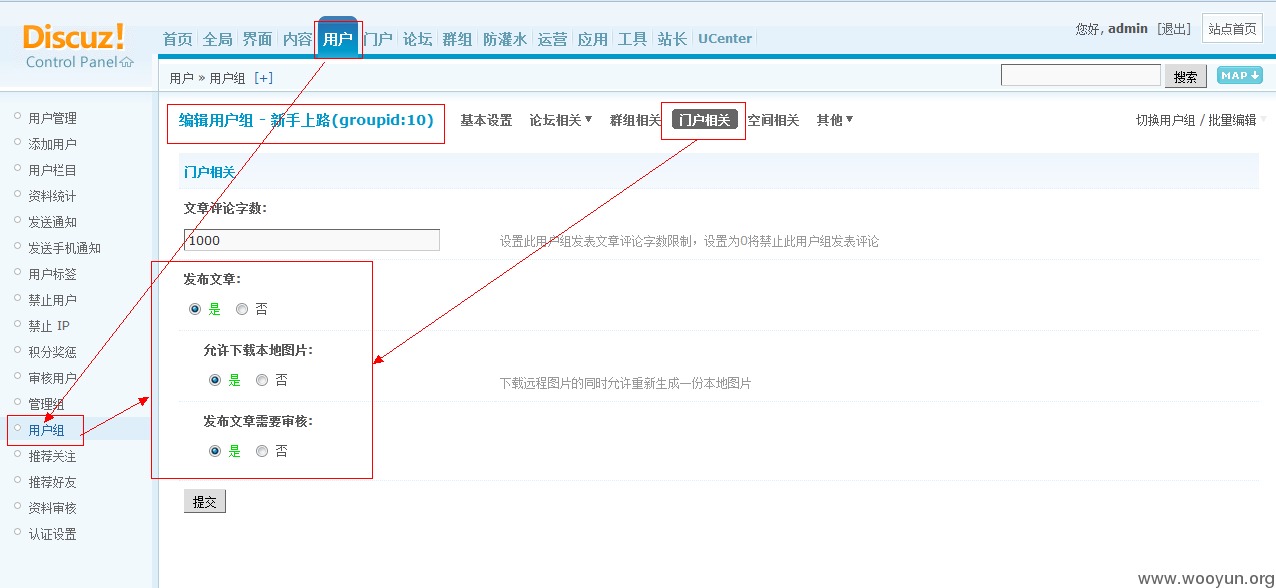Screen dimensions: 1276x588
Task: Log out via 退出 link
Action: [1174, 29]
